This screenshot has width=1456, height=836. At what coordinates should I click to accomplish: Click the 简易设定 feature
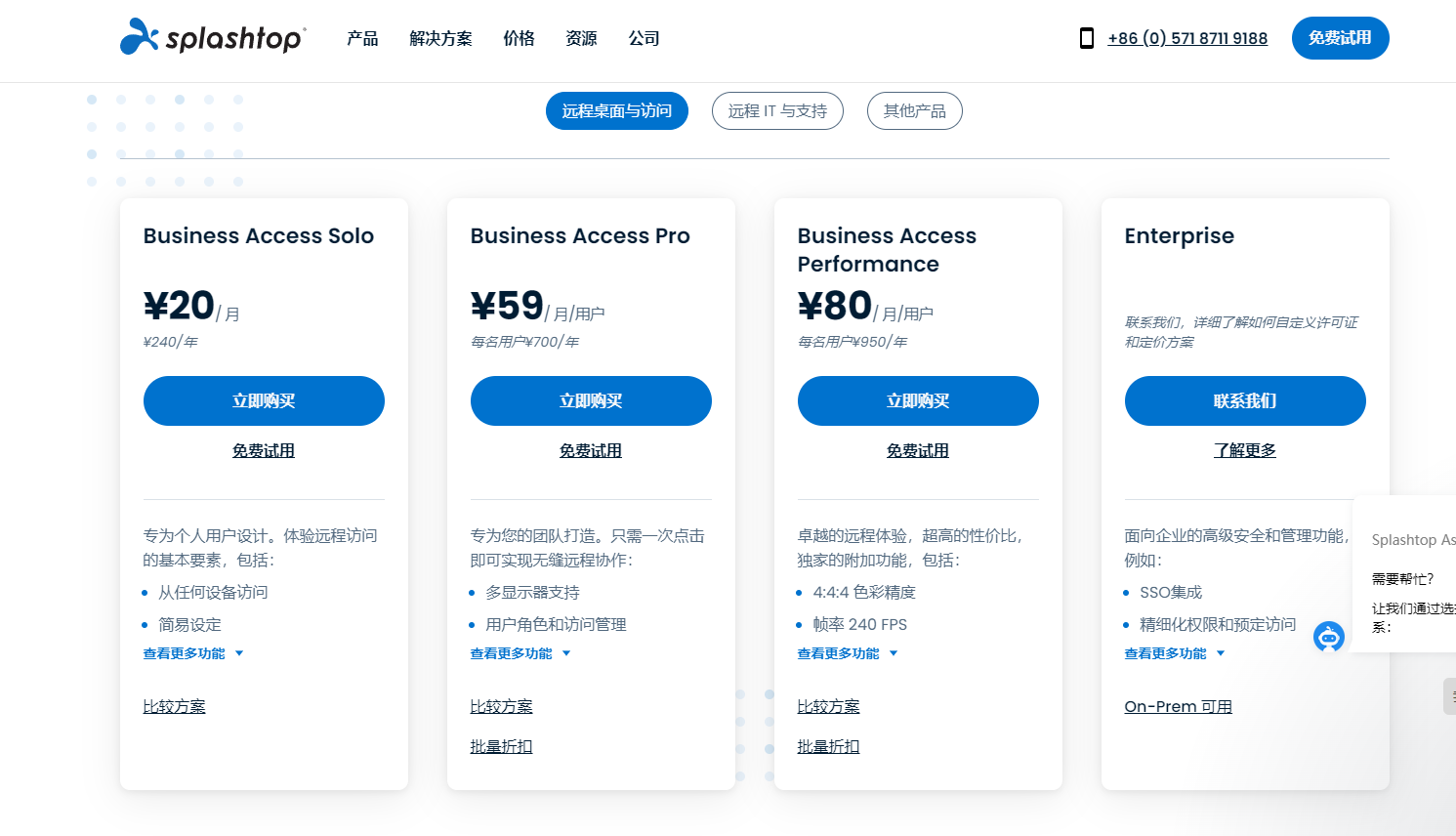[x=190, y=625]
